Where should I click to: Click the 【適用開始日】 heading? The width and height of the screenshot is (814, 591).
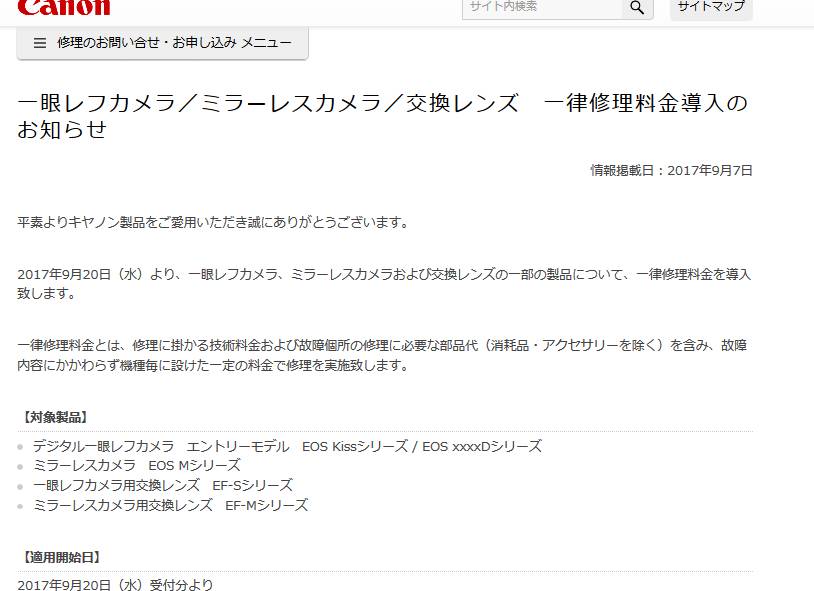[x=61, y=558]
